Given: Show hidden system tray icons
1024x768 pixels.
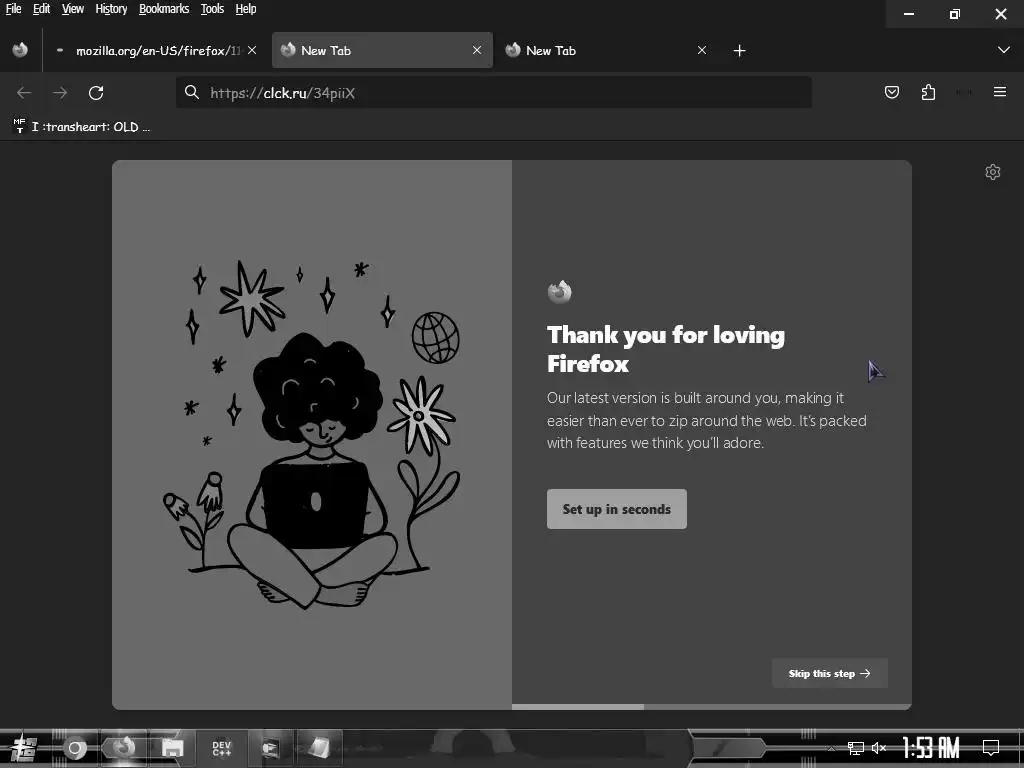Looking at the screenshot, I should coord(831,748).
